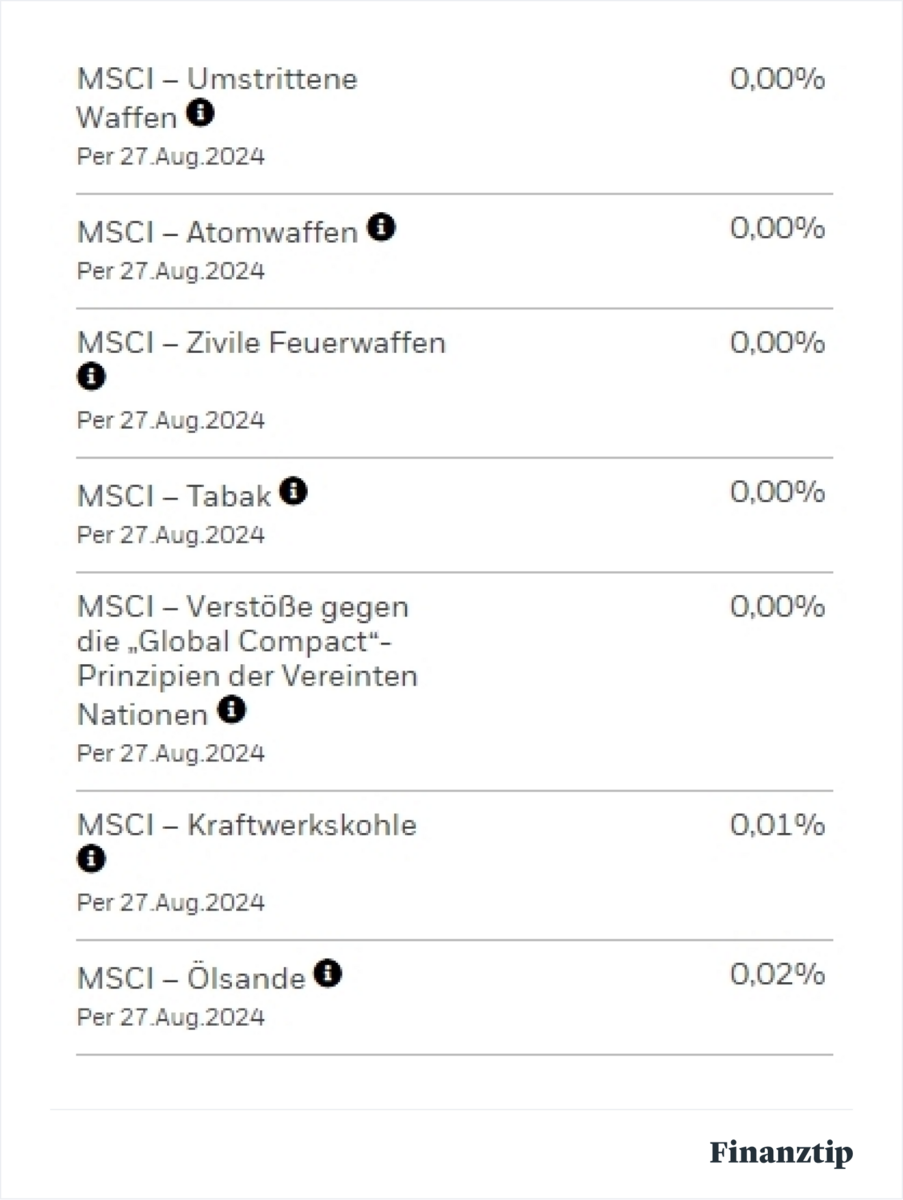
Task: Select MSCI – Umstrittene Waffen label
Action: [x=217, y=98]
